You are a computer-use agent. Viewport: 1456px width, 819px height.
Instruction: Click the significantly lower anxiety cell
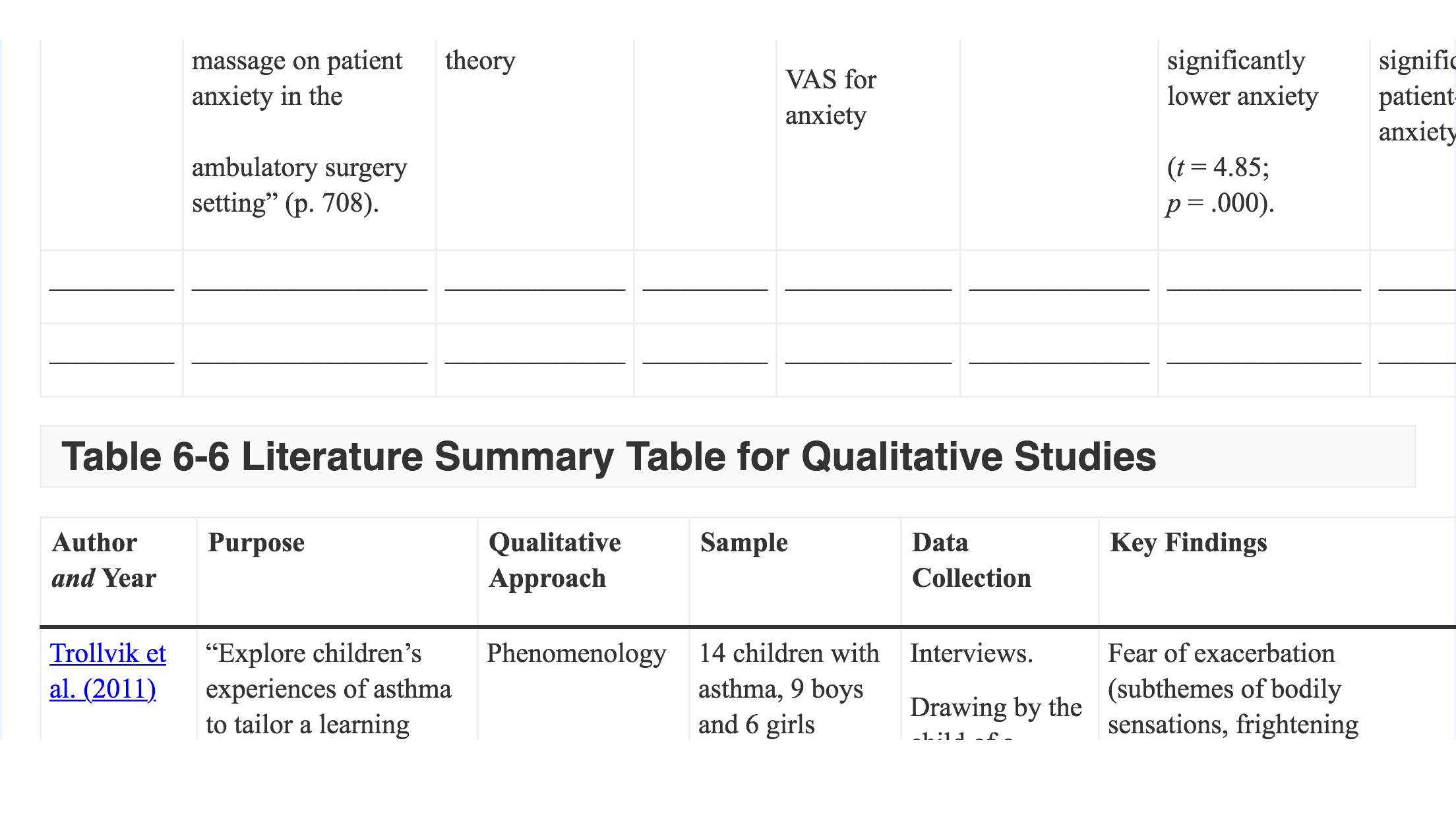point(1242,78)
